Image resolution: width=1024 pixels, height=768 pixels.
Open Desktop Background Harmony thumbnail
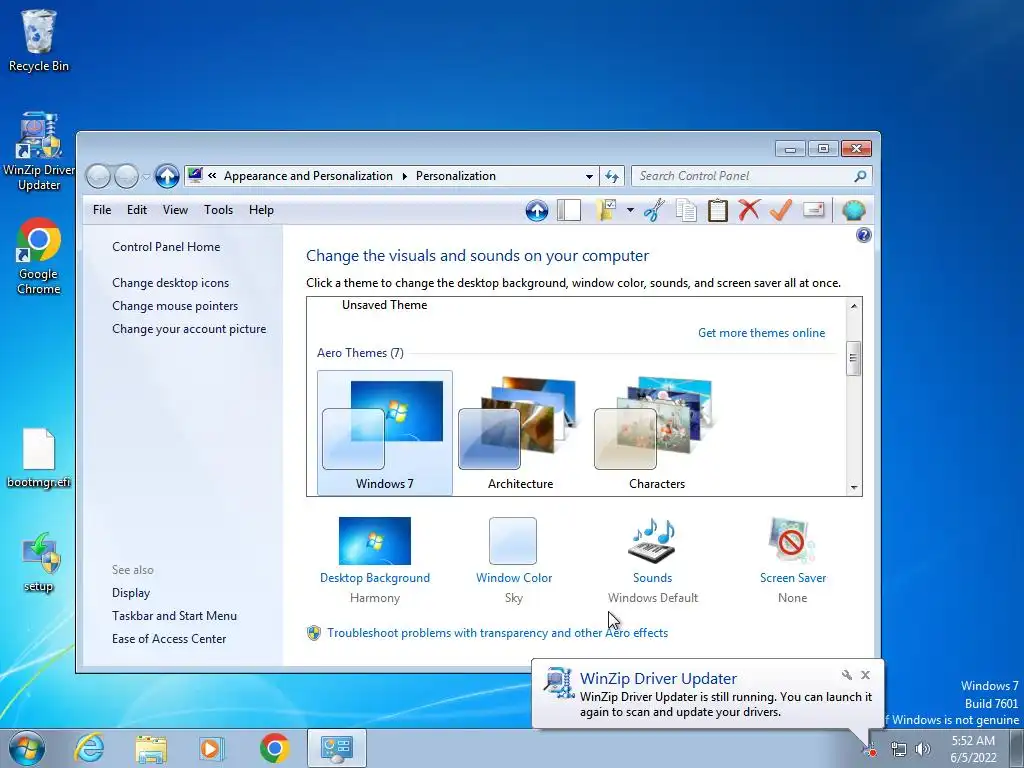click(375, 541)
